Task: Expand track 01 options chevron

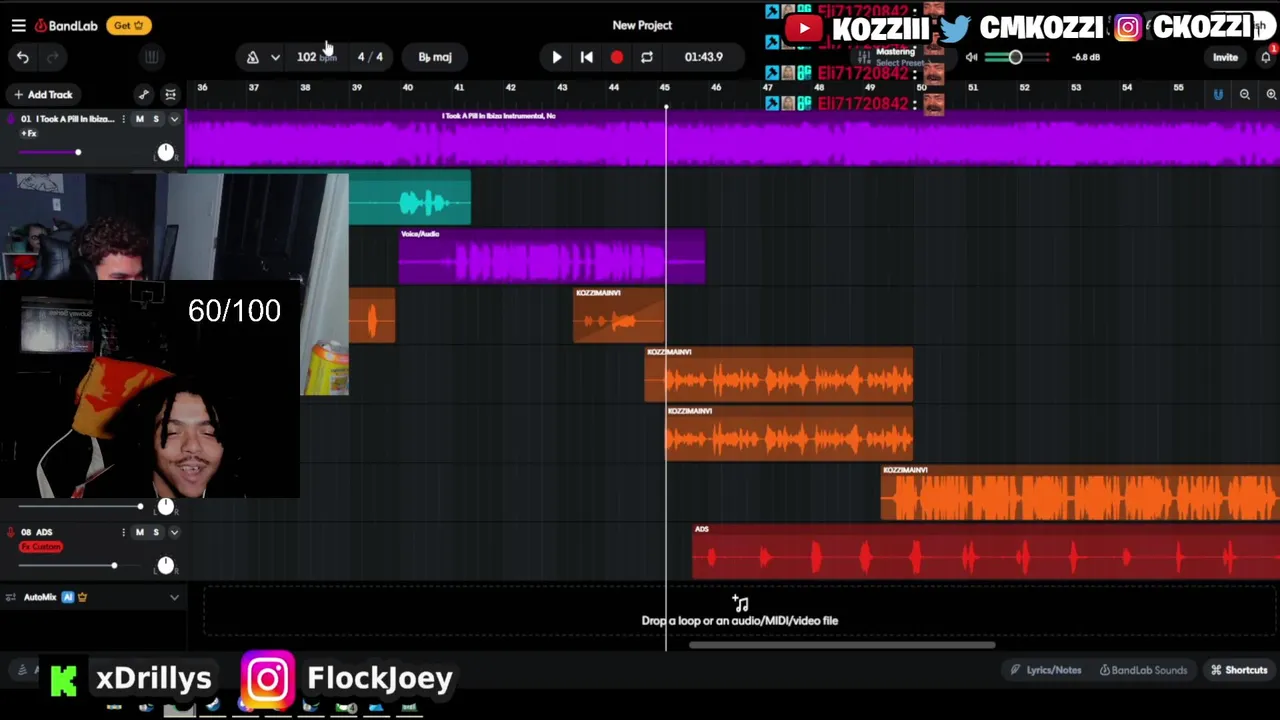Action: click(174, 119)
